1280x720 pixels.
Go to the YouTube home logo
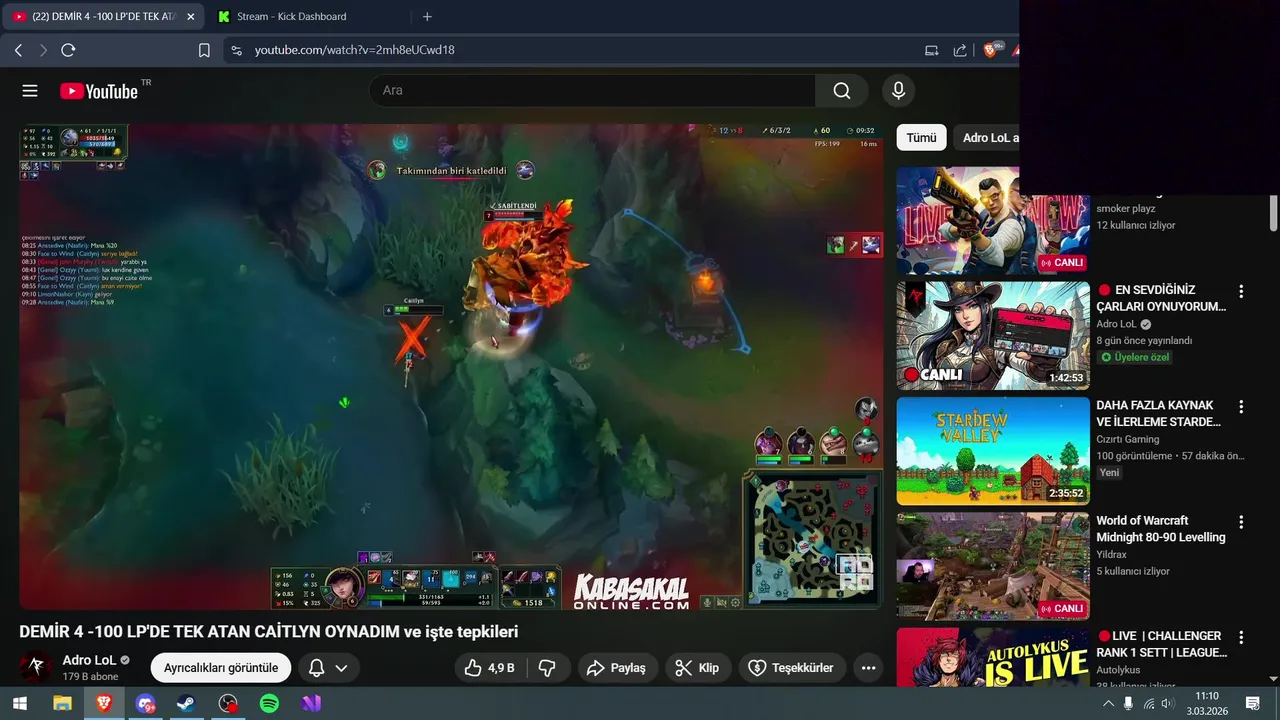pyautogui.click(x=98, y=91)
